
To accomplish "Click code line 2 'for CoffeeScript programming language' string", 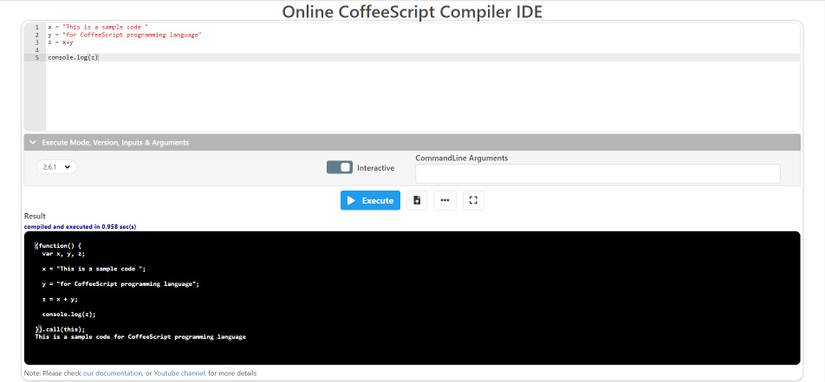I will pyautogui.click(x=132, y=35).
